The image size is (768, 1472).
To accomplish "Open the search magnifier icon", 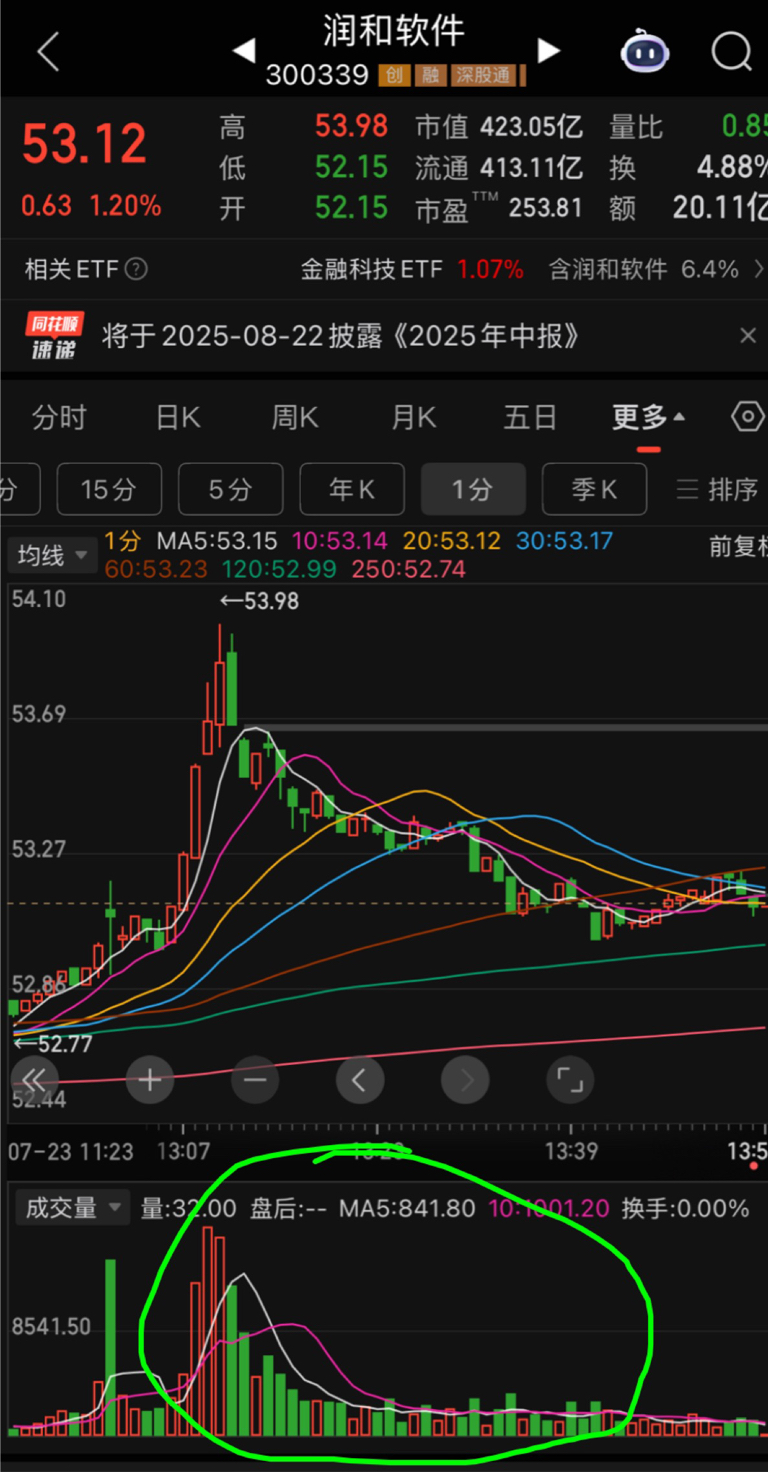I will click(x=732, y=51).
